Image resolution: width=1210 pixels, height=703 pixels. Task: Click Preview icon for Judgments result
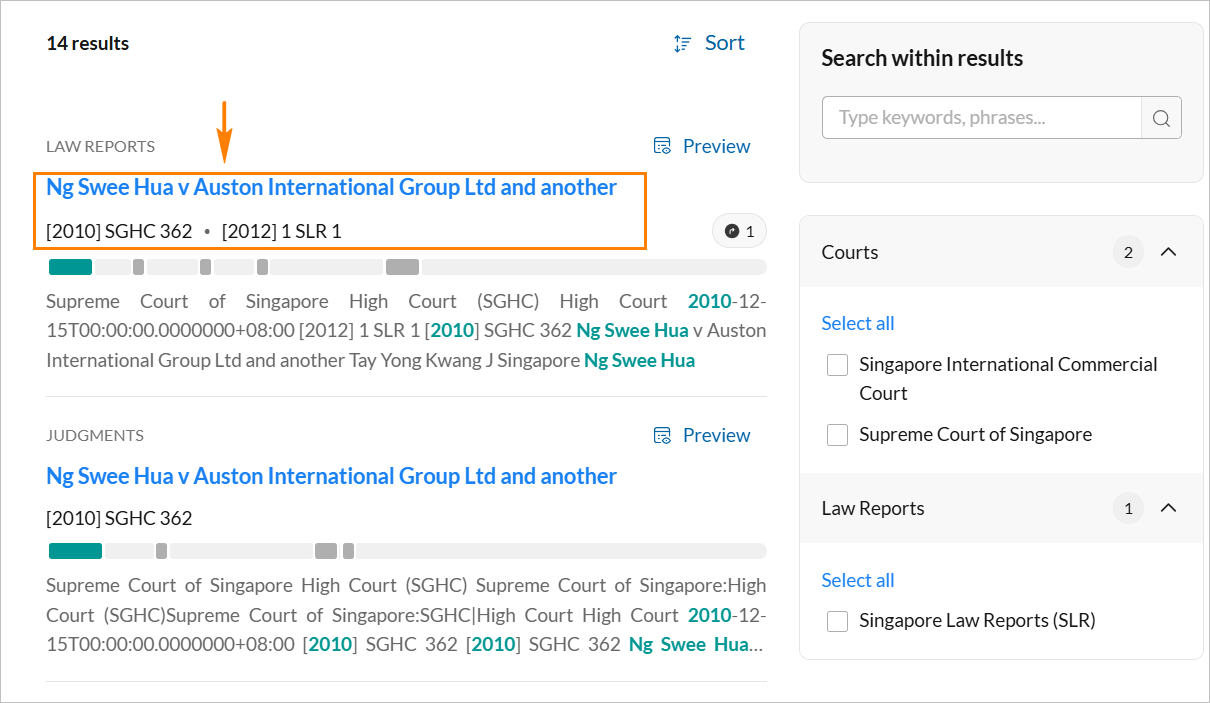[x=662, y=435]
